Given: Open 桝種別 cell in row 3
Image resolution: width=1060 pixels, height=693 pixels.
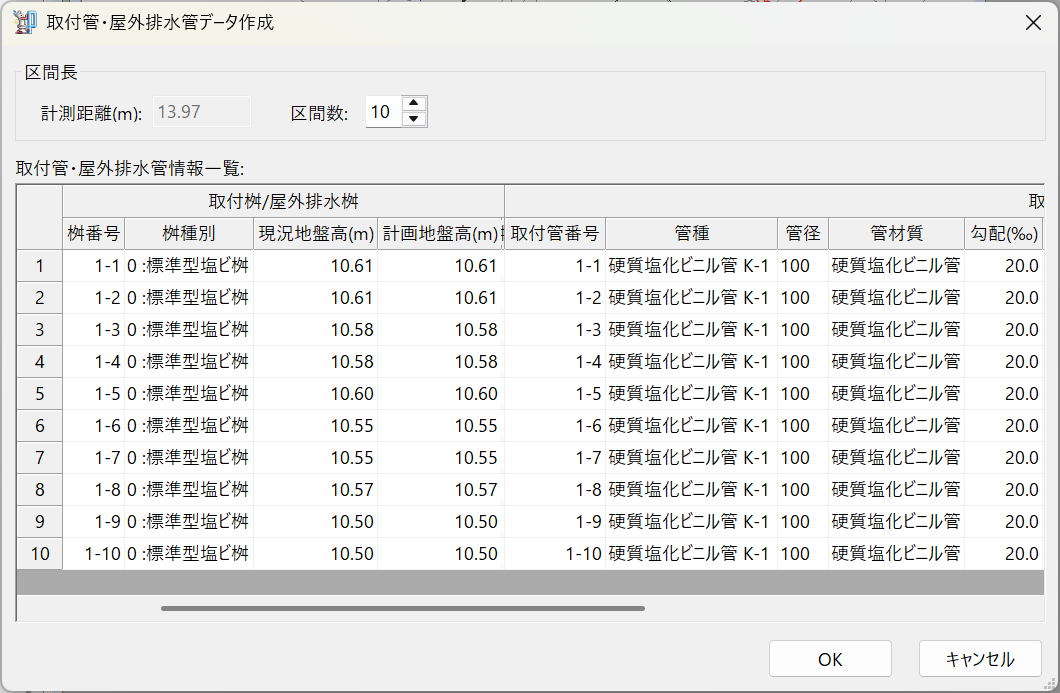Looking at the screenshot, I should point(188,330).
